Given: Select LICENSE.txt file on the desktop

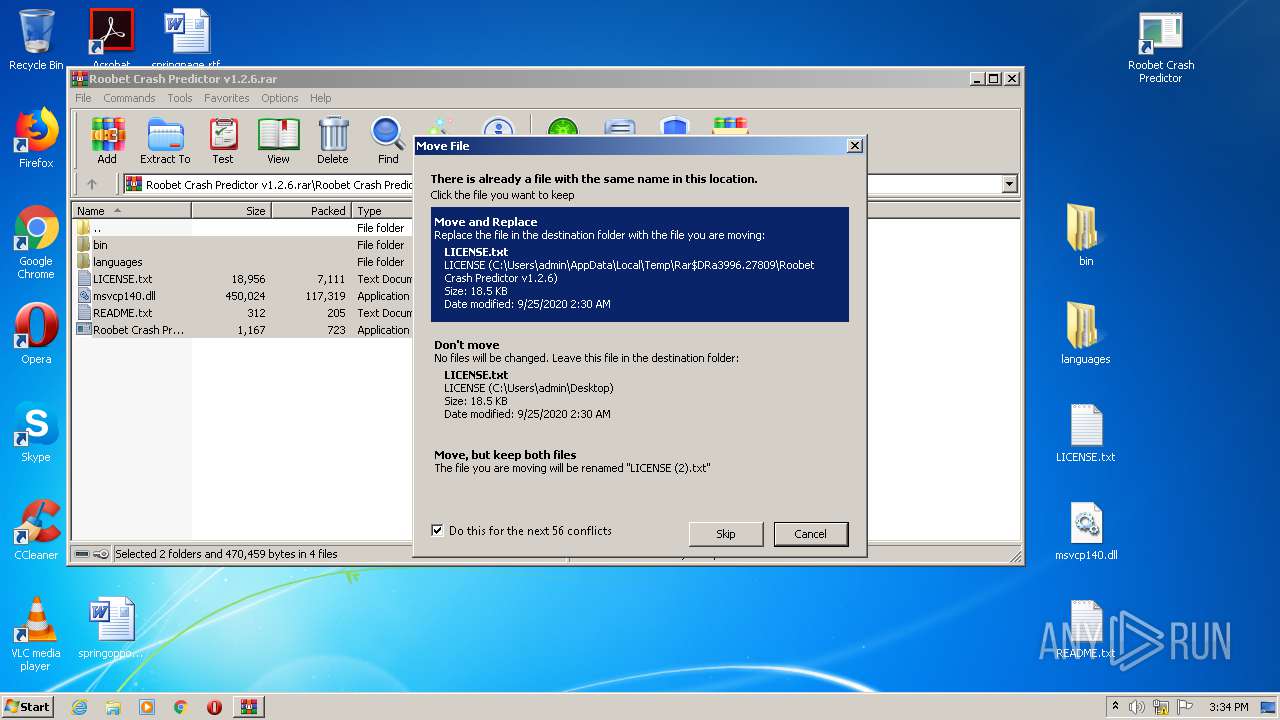Looking at the screenshot, I should pyautogui.click(x=1086, y=432).
